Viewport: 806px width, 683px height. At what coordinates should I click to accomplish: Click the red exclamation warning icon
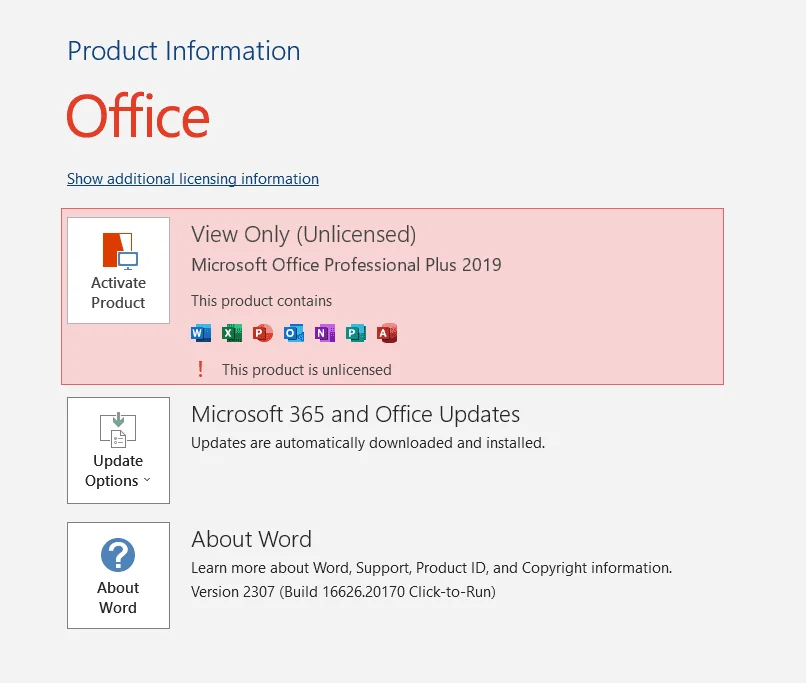200,370
